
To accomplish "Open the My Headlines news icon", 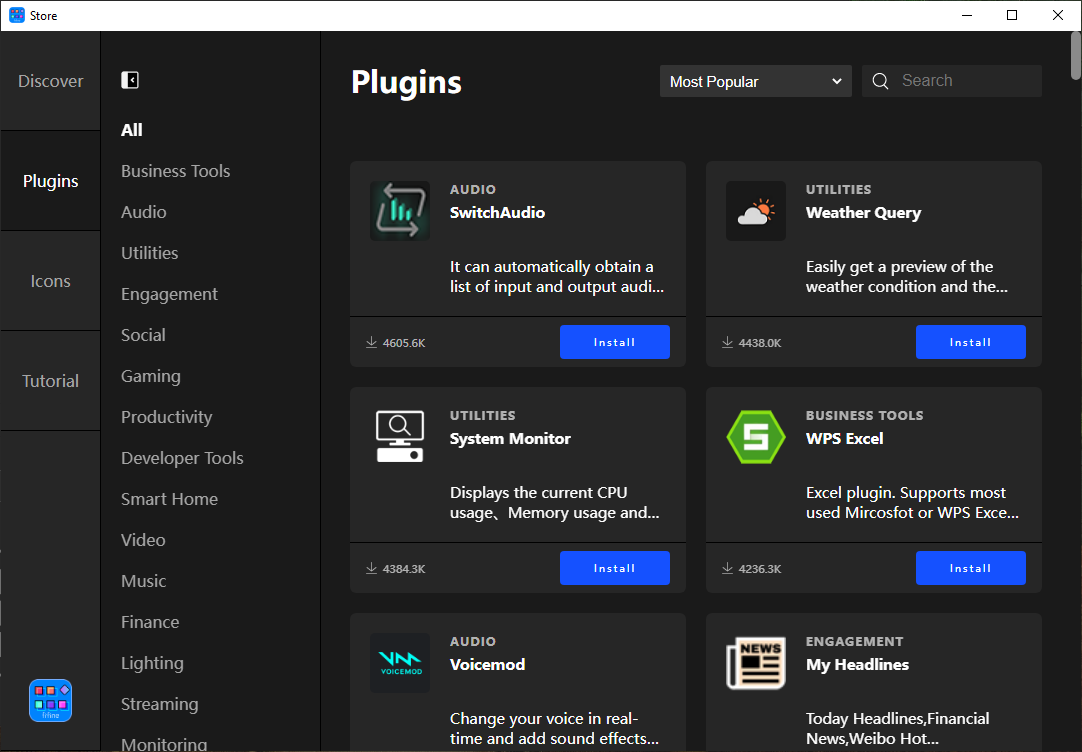I will click(756, 663).
